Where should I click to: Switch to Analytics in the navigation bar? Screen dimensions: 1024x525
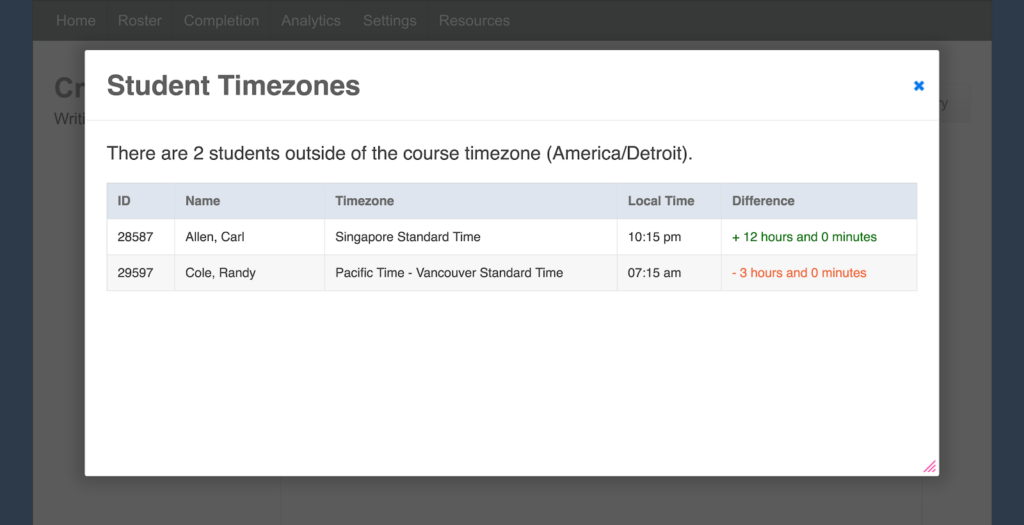click(x=311, y=20)
